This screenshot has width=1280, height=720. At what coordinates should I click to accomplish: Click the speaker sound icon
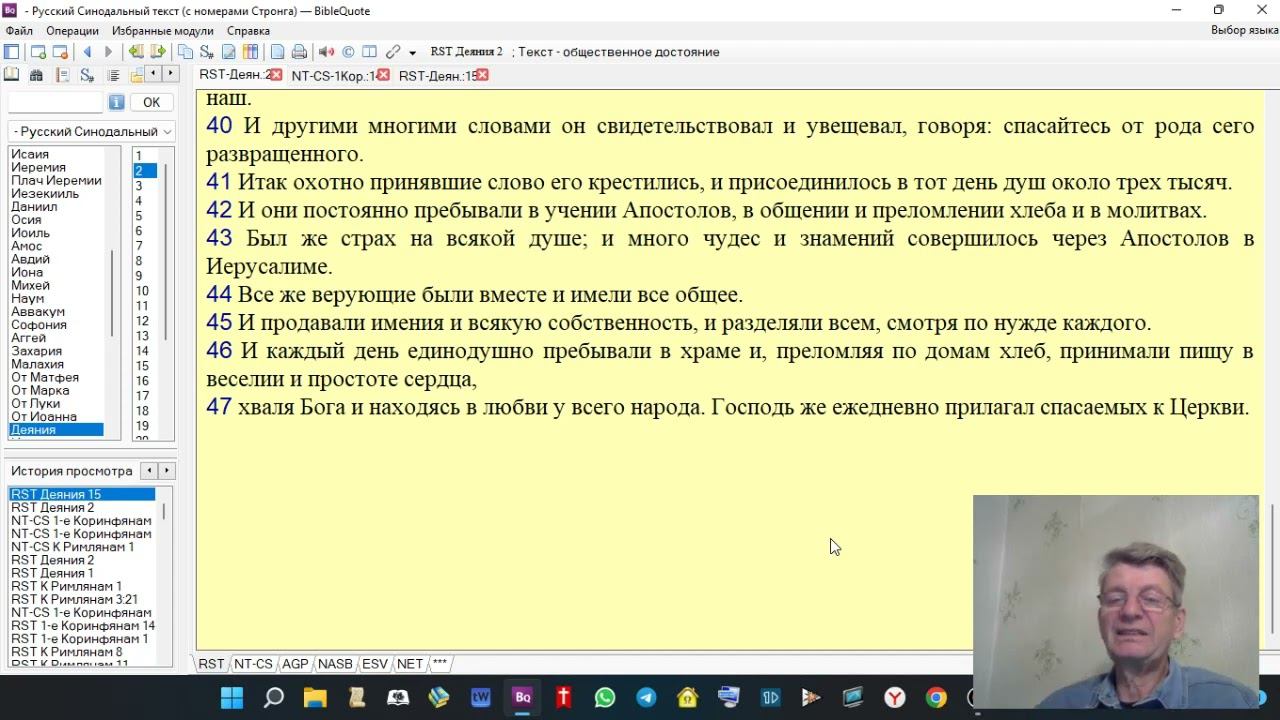(326, 52)
